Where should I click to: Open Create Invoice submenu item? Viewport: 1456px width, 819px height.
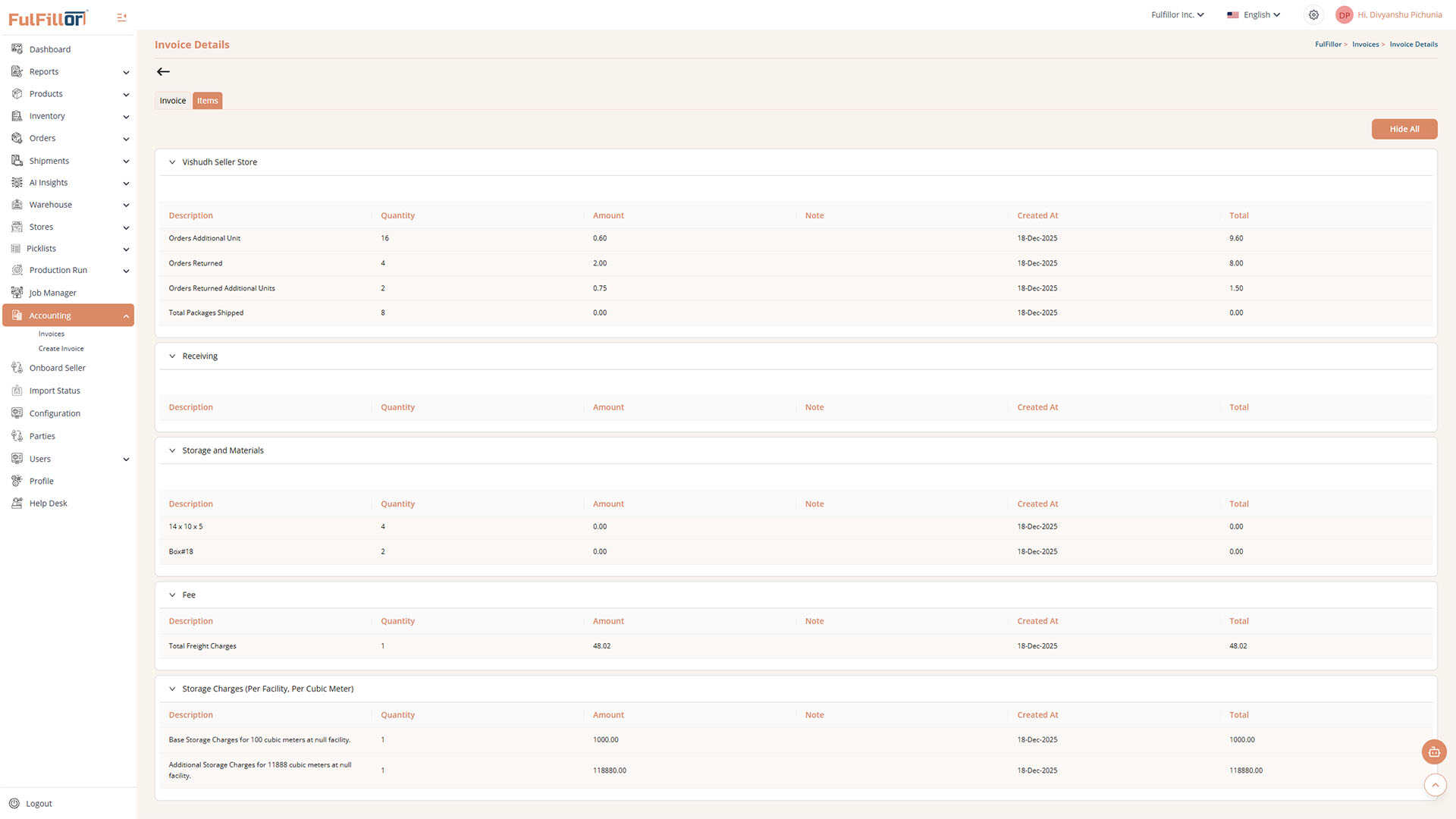(x=61, y=349)
